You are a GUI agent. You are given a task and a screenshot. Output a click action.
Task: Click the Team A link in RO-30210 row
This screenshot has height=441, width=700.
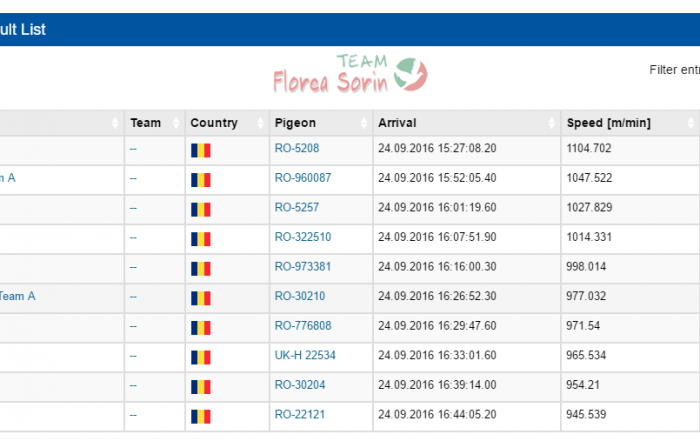pos(17,296)
